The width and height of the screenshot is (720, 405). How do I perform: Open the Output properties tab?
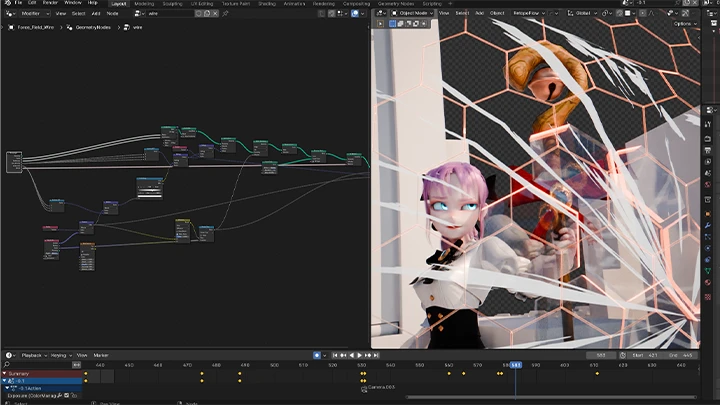point(708,150)
